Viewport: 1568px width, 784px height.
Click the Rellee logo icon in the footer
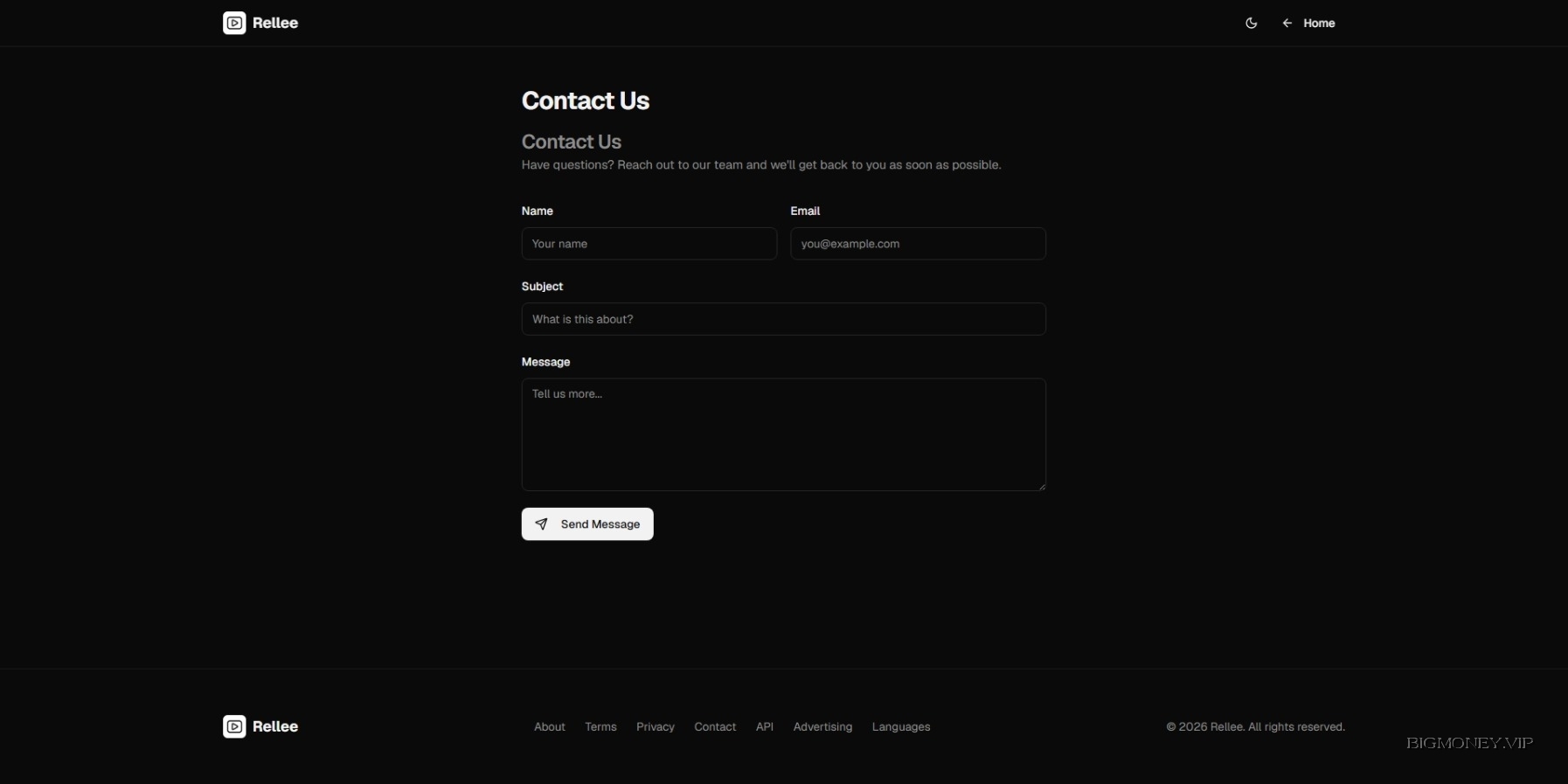click(x=234, y=726)
